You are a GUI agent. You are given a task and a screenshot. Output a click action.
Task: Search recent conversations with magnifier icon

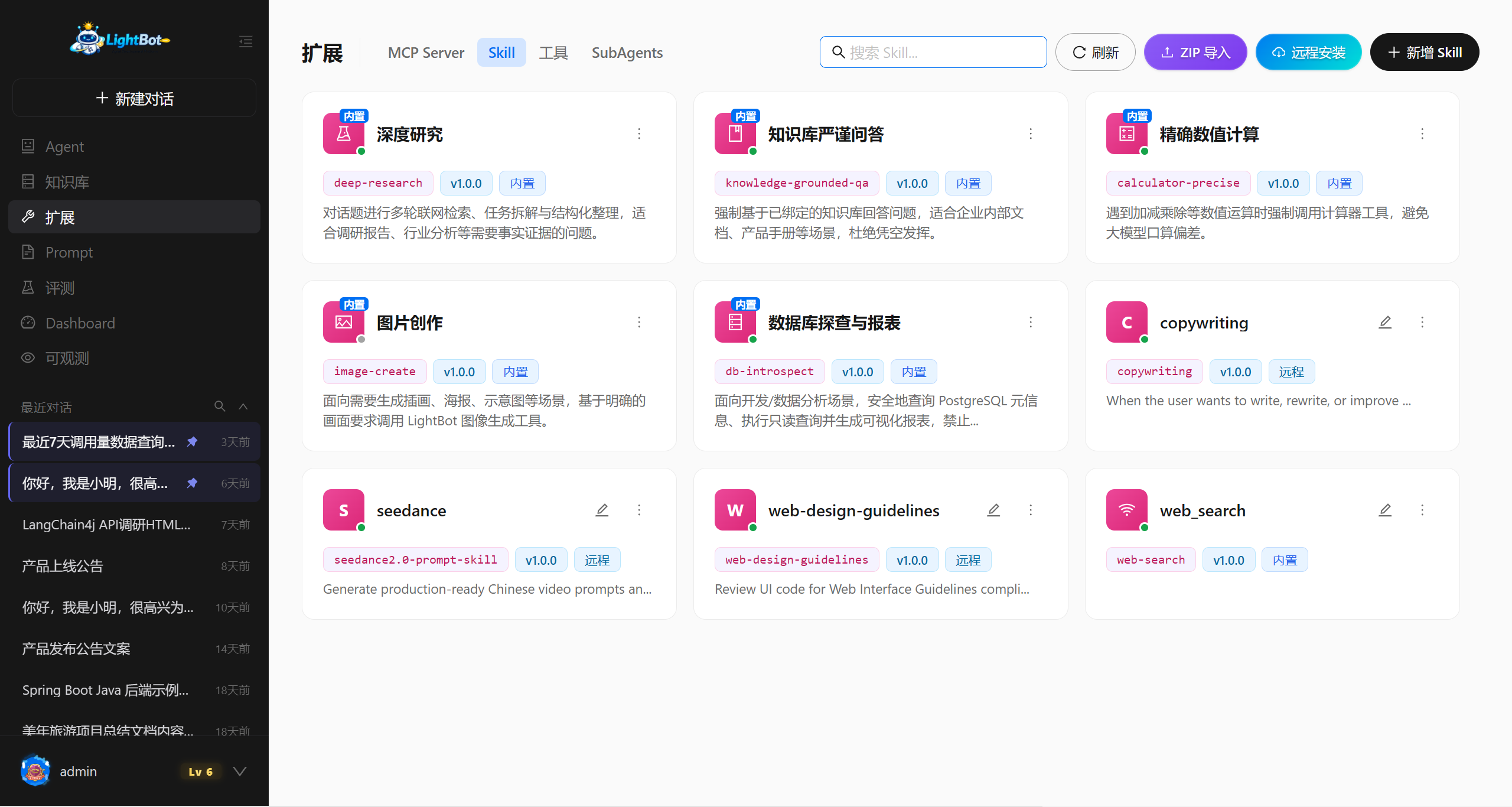click(220, 406)
